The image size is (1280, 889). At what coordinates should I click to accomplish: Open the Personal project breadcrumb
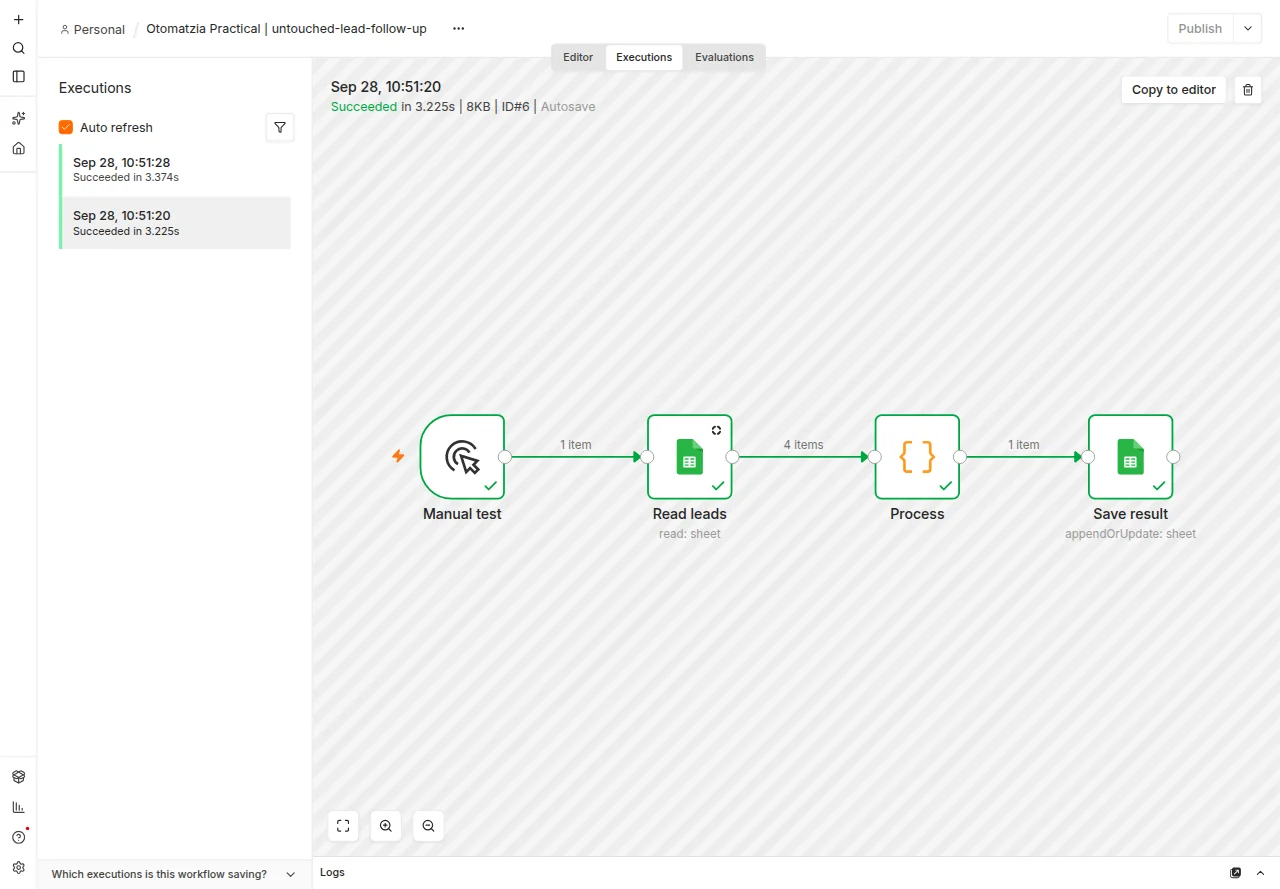tap(92, 29)
